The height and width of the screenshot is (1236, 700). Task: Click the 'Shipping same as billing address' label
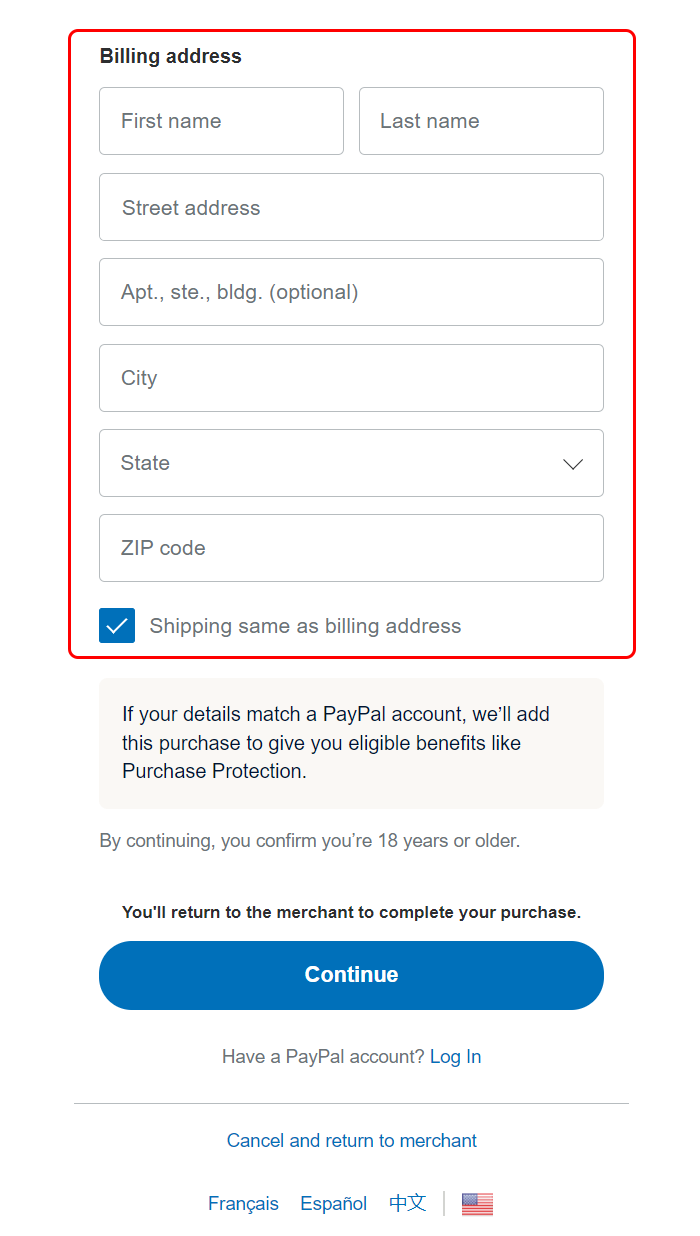pyautogui.click(x=305, y=626)
